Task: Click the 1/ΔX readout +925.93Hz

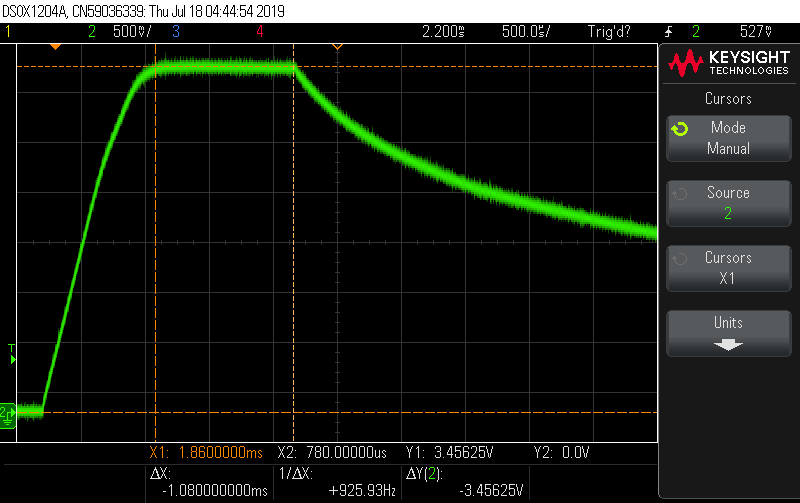Action: pos(362,491)
